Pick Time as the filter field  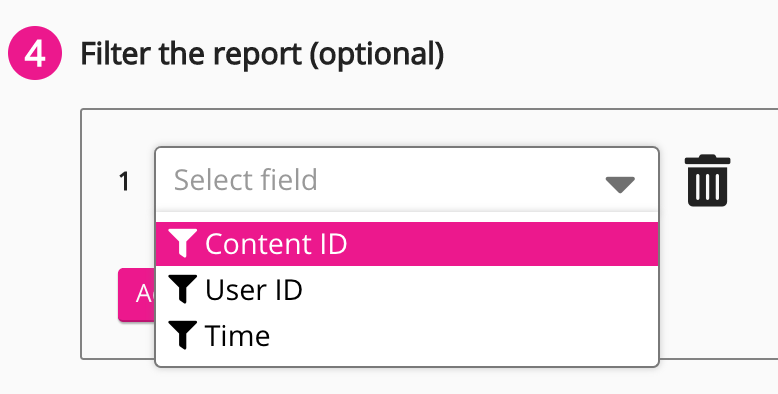coord(407,335)
